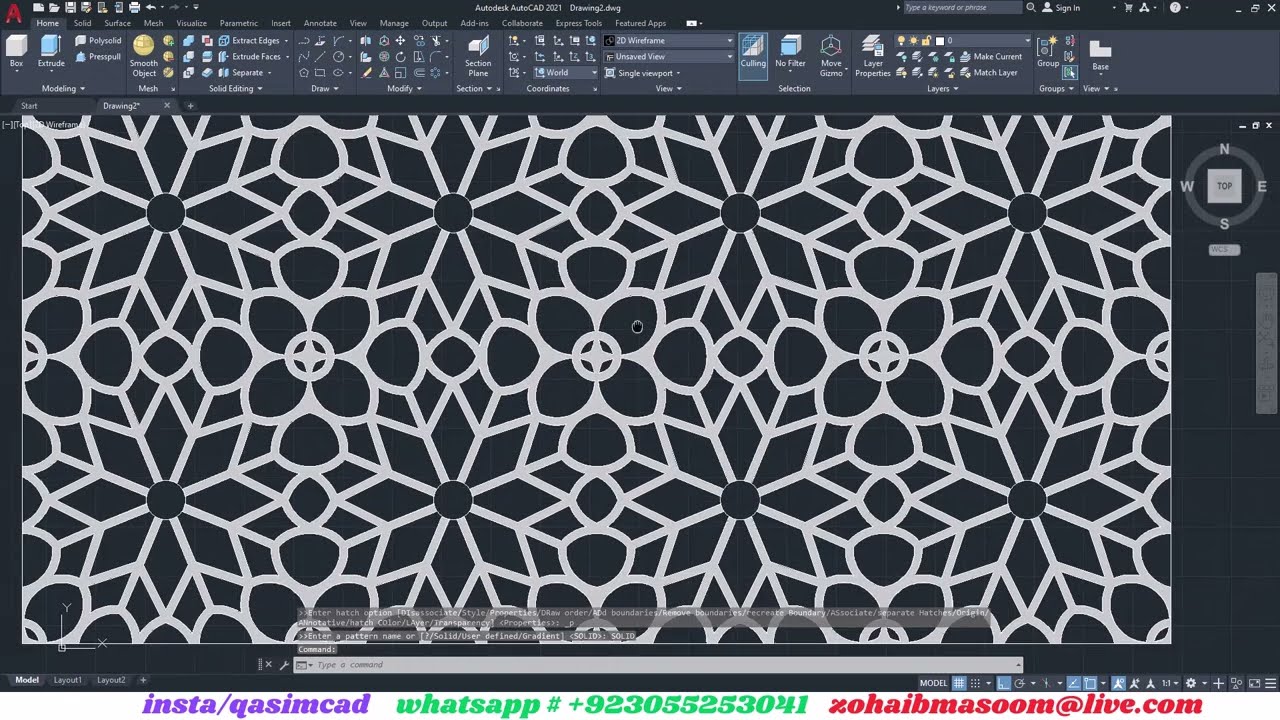Select the Extrude tool

coord(51,52)
